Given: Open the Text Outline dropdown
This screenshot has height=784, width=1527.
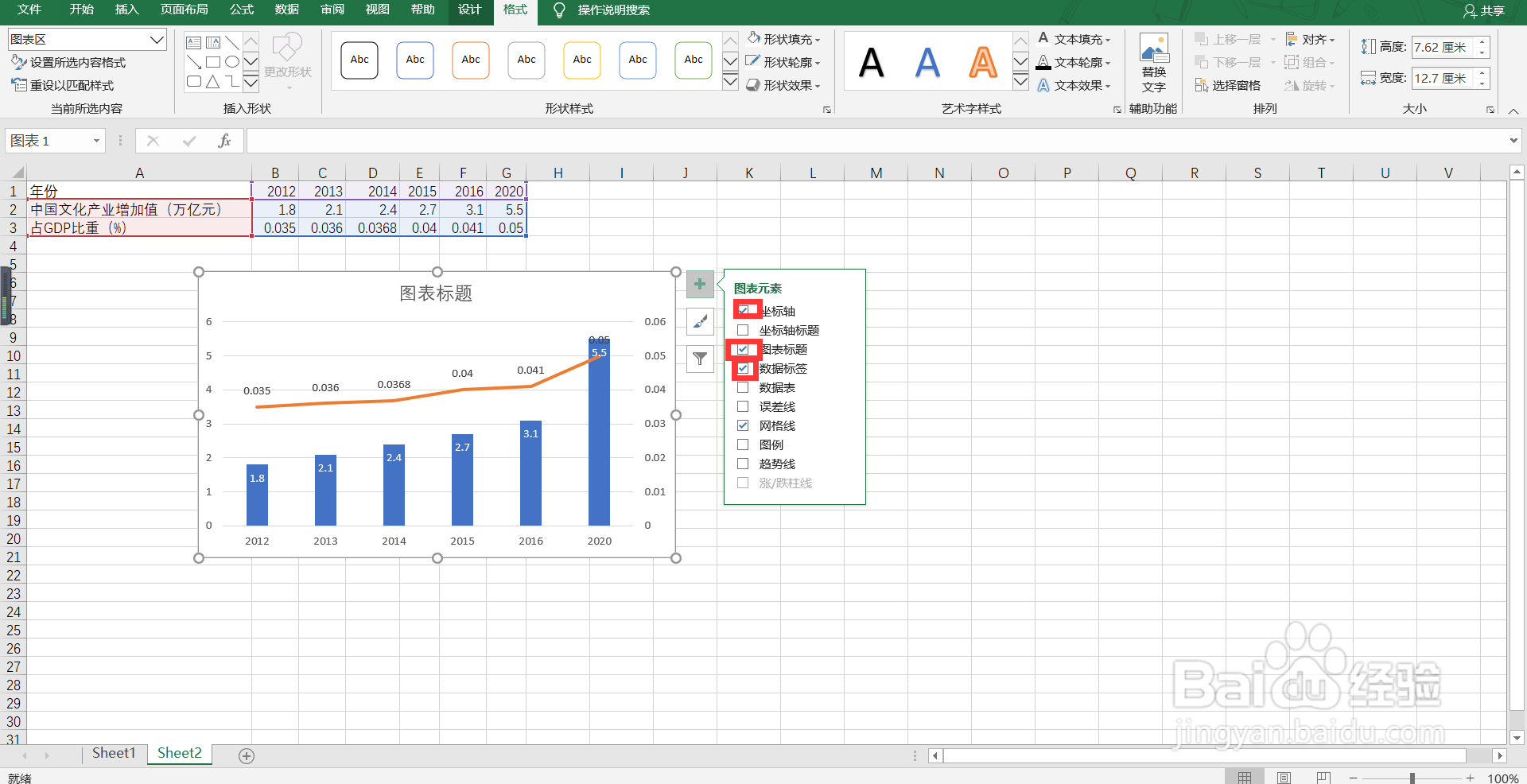Looking at the screenshot, I should pyautogui.click(x=1074, y=62).
